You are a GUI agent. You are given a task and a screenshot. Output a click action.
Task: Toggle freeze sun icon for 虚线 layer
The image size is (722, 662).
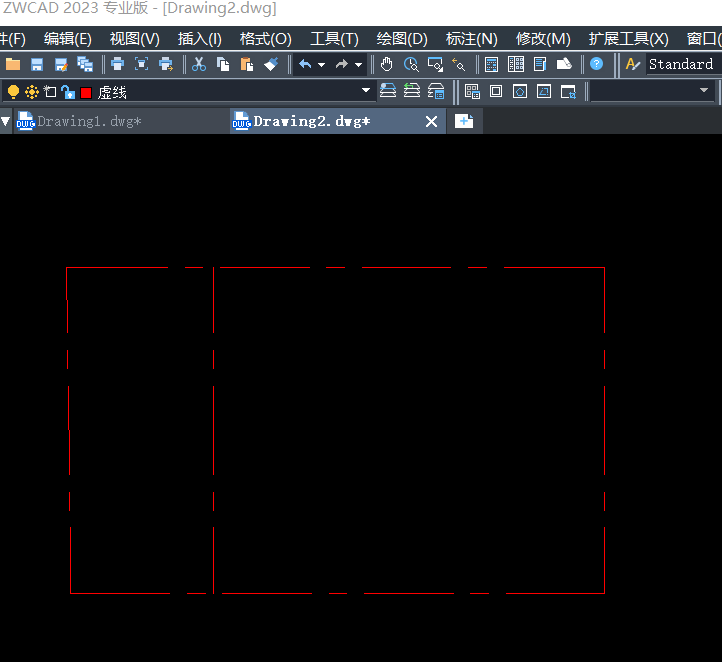point(32,92)
